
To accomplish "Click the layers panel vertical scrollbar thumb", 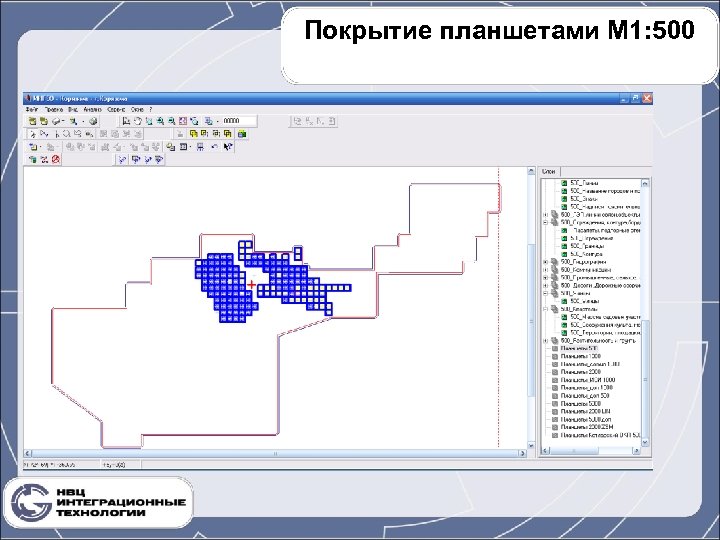I will pyautogui.click(x=645, y=379).
